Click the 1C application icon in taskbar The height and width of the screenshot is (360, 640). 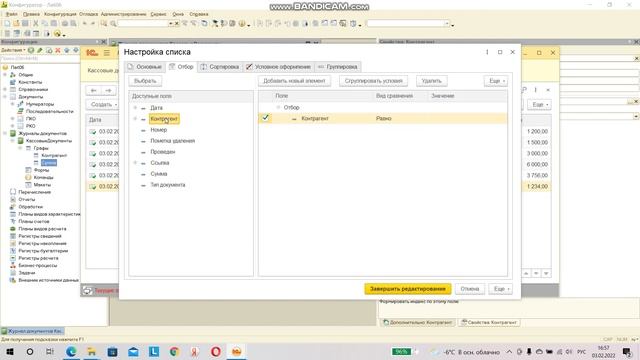click(236, 351)
